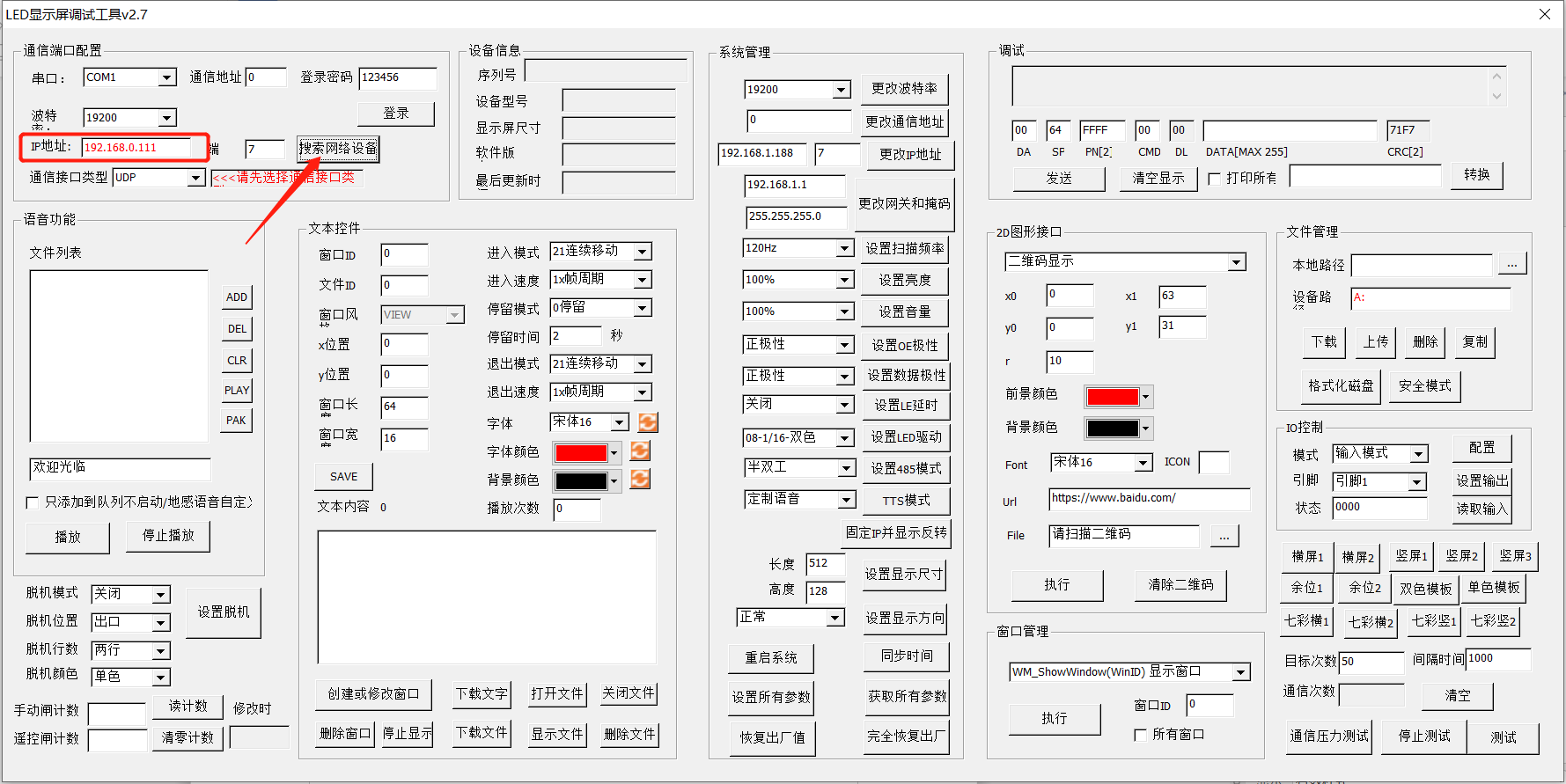Click the IP地址 input field
The image size is (1566, 784).
pos(136,148)
